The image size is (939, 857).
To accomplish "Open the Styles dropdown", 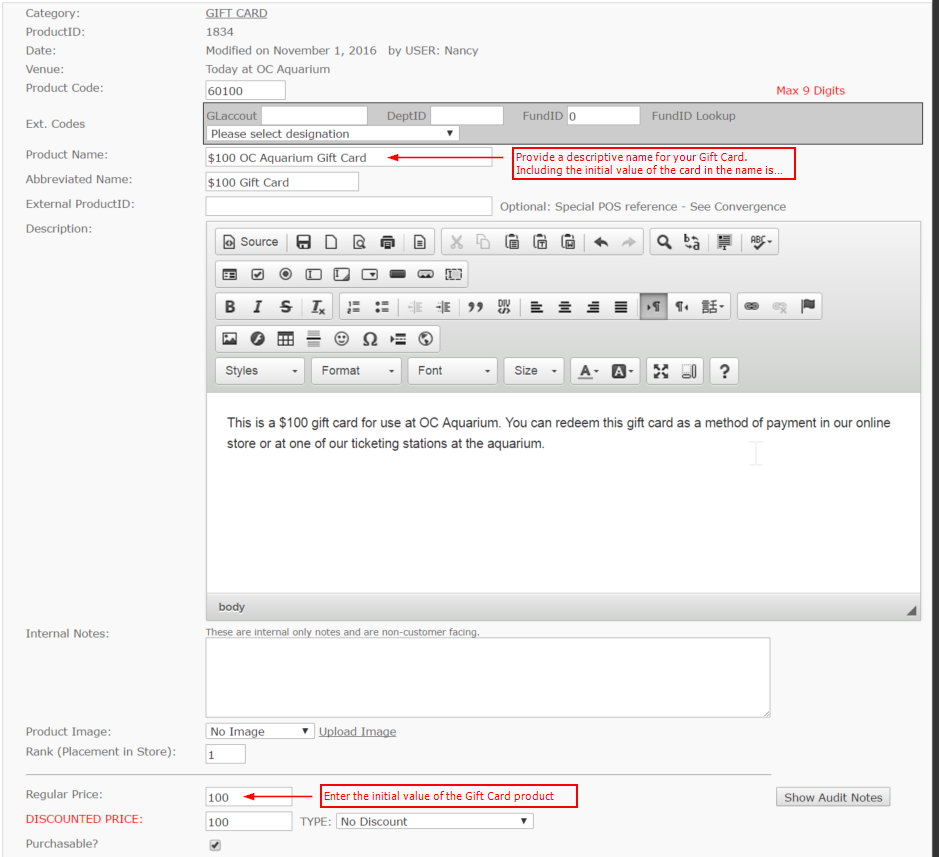I will 260,371.
